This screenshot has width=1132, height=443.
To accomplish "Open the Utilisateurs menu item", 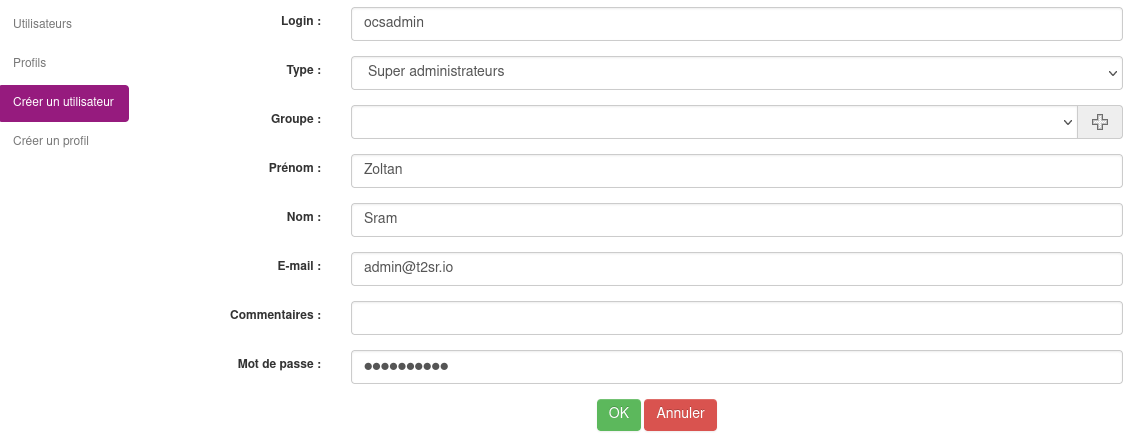I will click(x=43, y=24).
